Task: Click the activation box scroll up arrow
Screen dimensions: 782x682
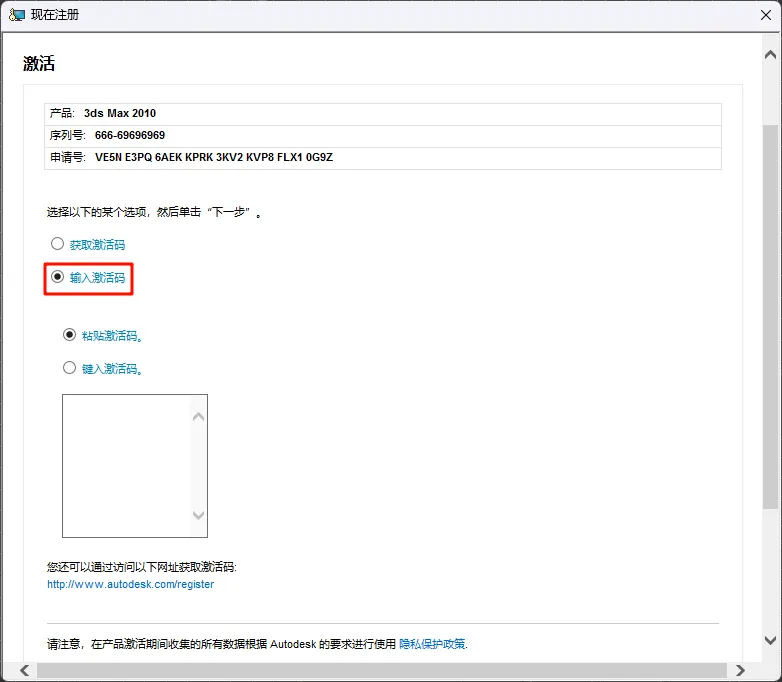Action: [198, 417]
